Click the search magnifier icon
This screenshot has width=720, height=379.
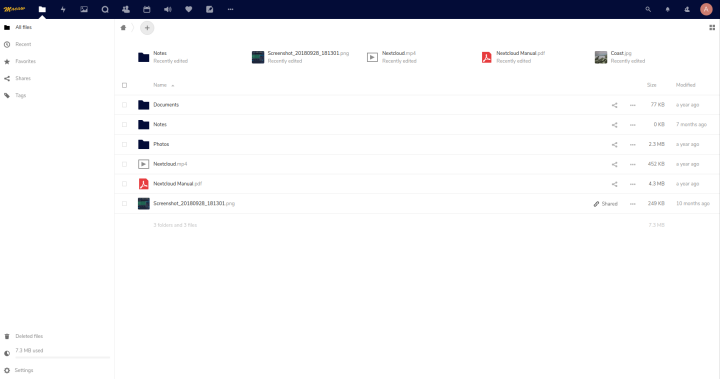point(648,9)
